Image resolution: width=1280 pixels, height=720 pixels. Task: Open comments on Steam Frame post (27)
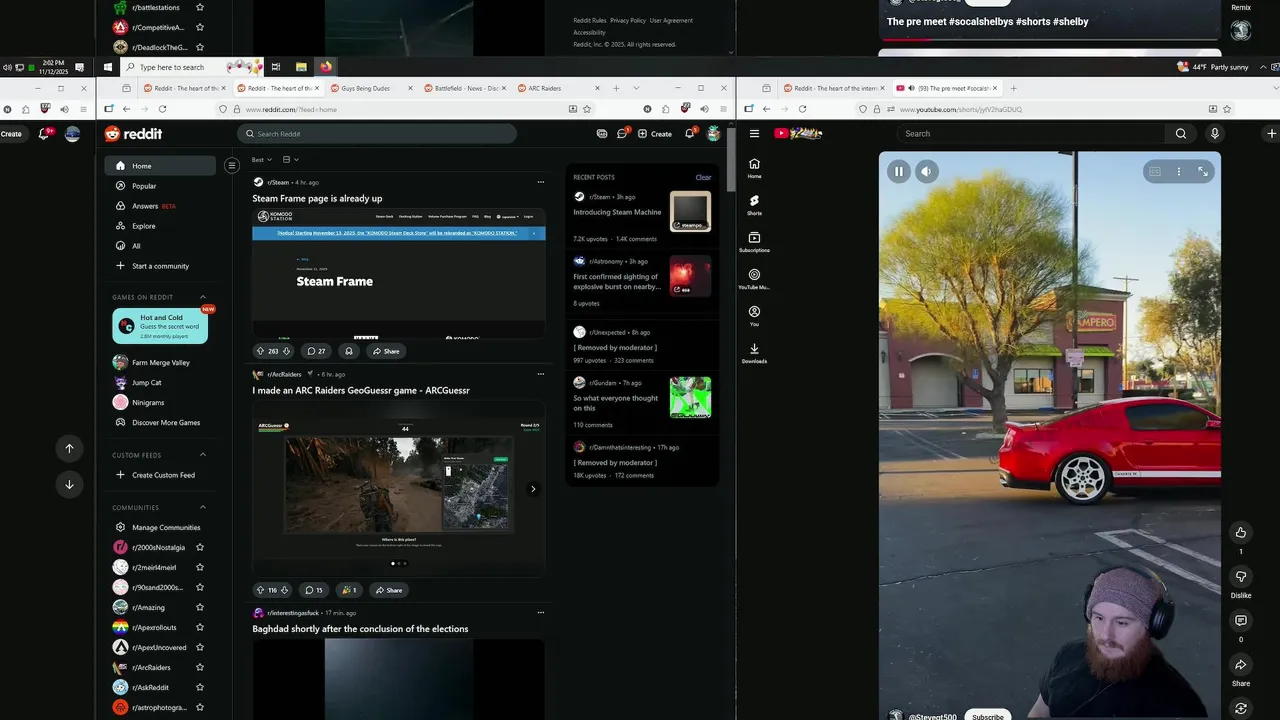tap(315, 351)
